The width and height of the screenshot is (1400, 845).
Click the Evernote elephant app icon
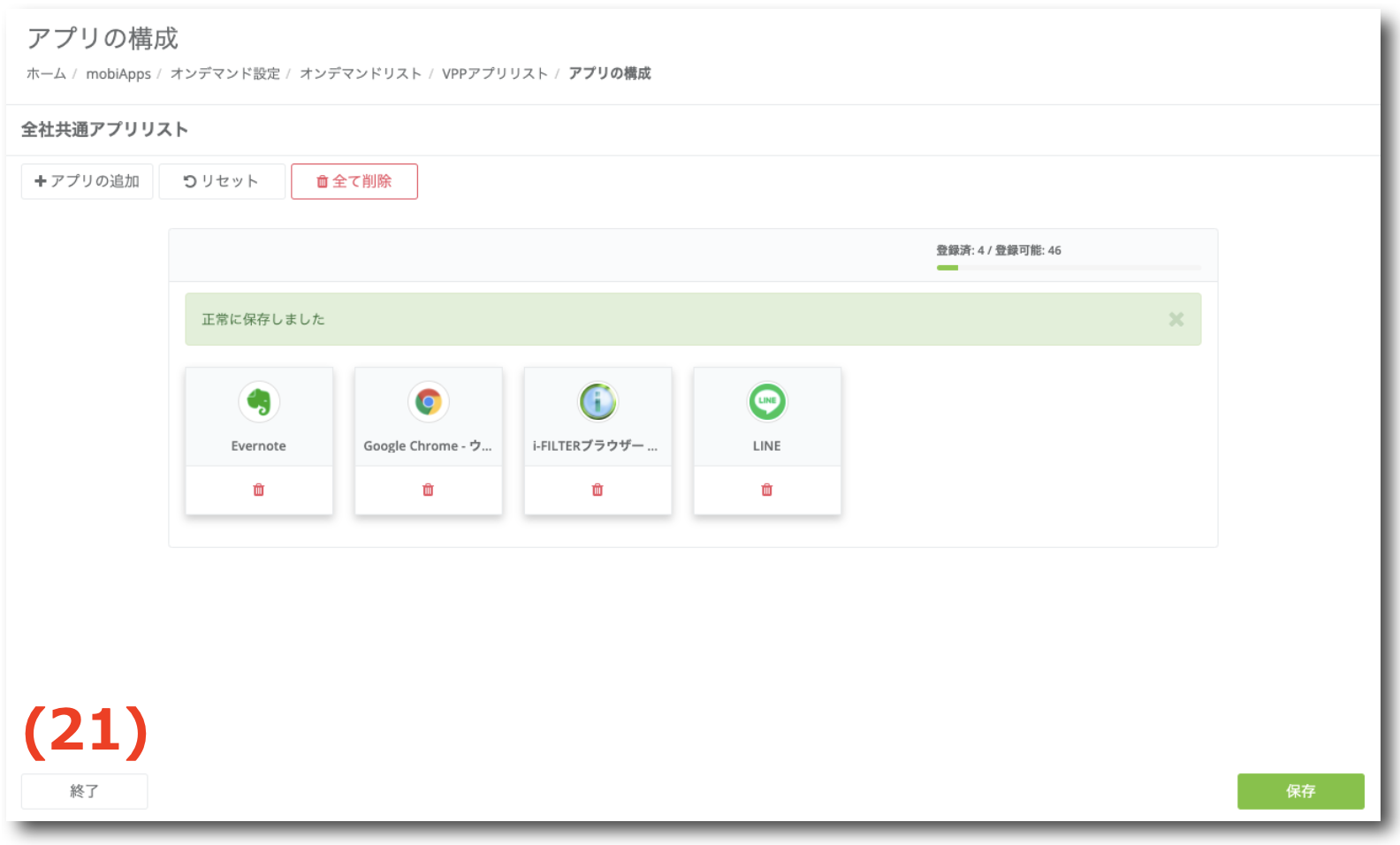[259, 402]
